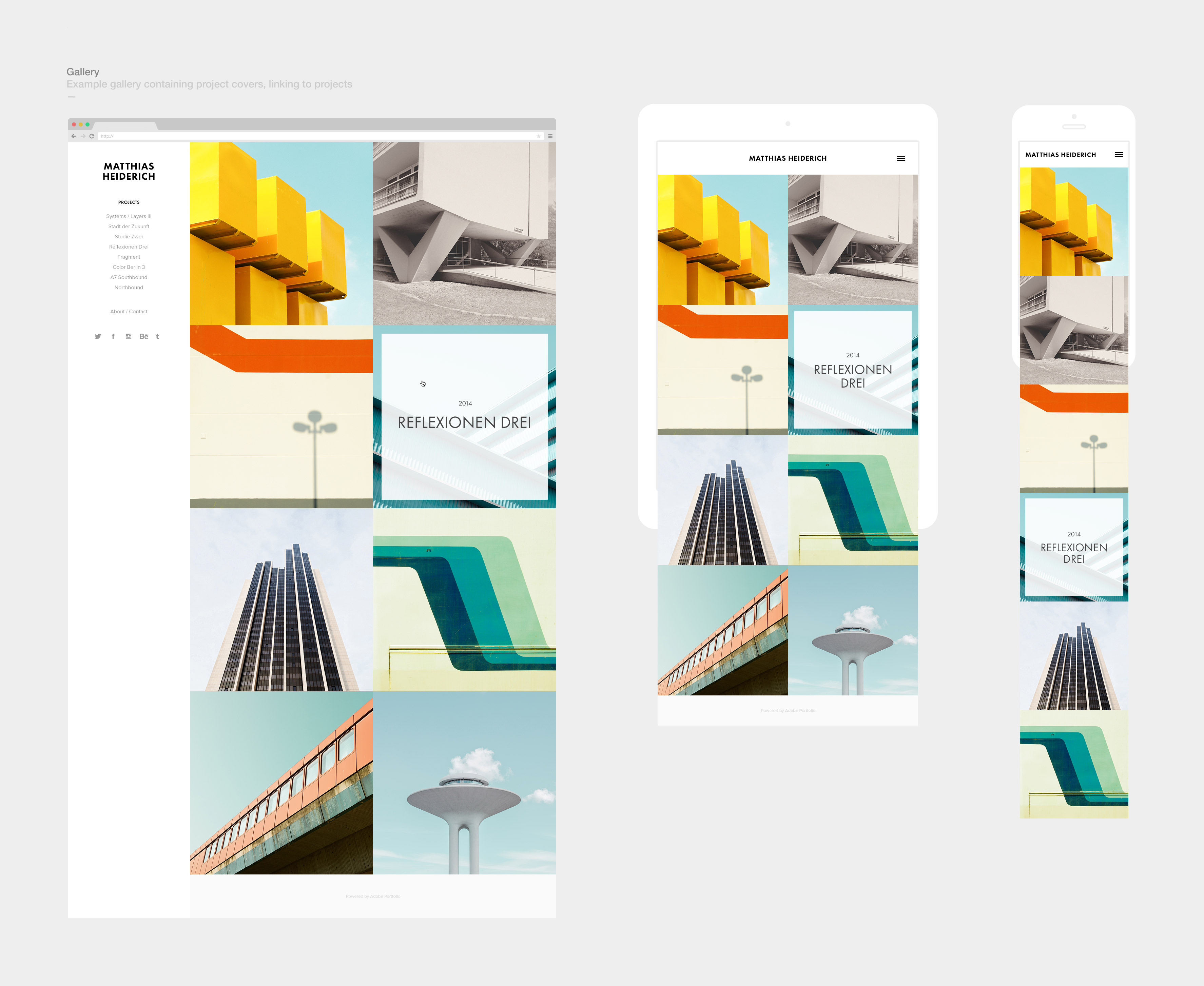This screenshot has width=1204, height=986.
Task: Bookmark page with star icon
Action: tap(539, 136)
